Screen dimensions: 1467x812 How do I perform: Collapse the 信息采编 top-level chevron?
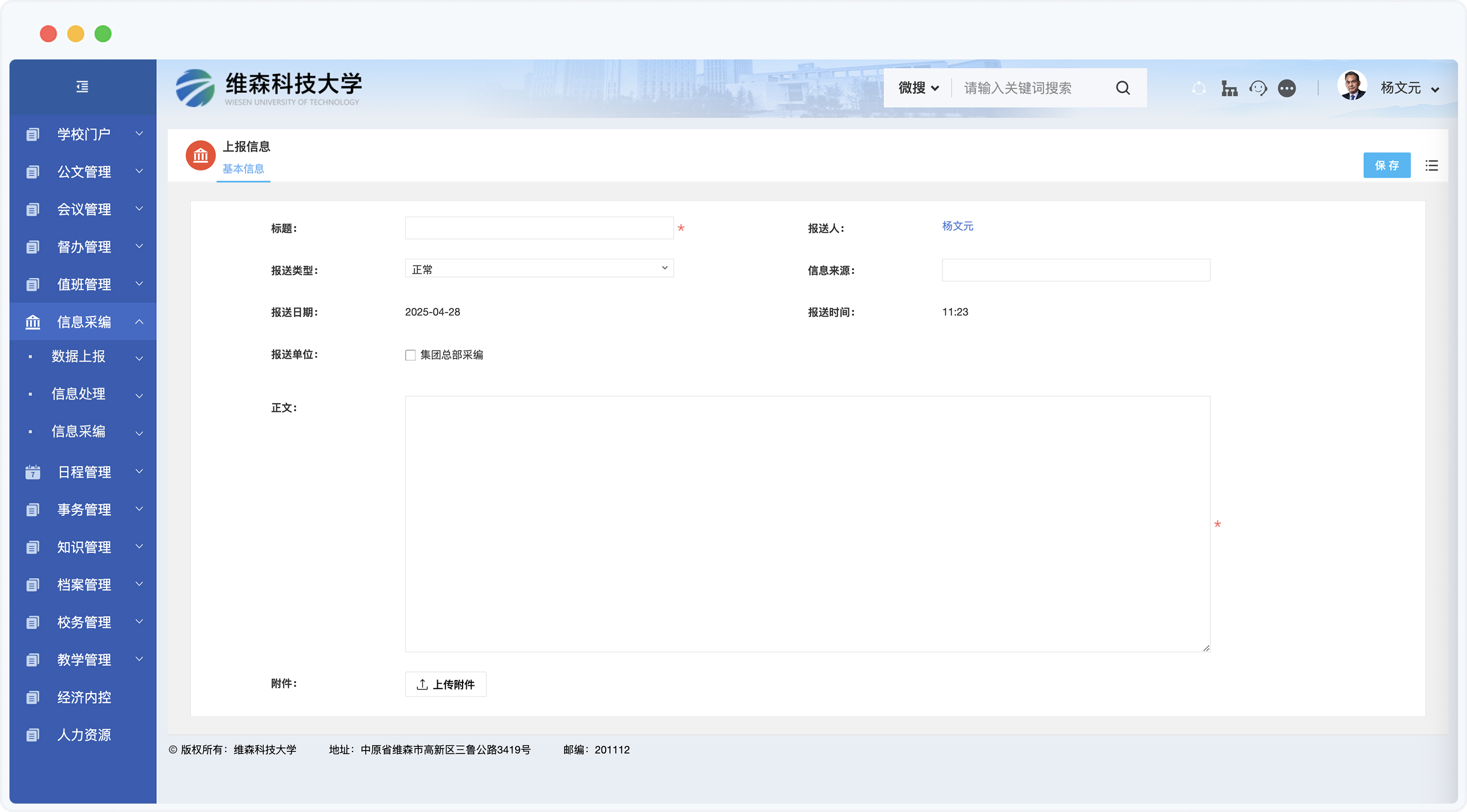coord(139,321)
